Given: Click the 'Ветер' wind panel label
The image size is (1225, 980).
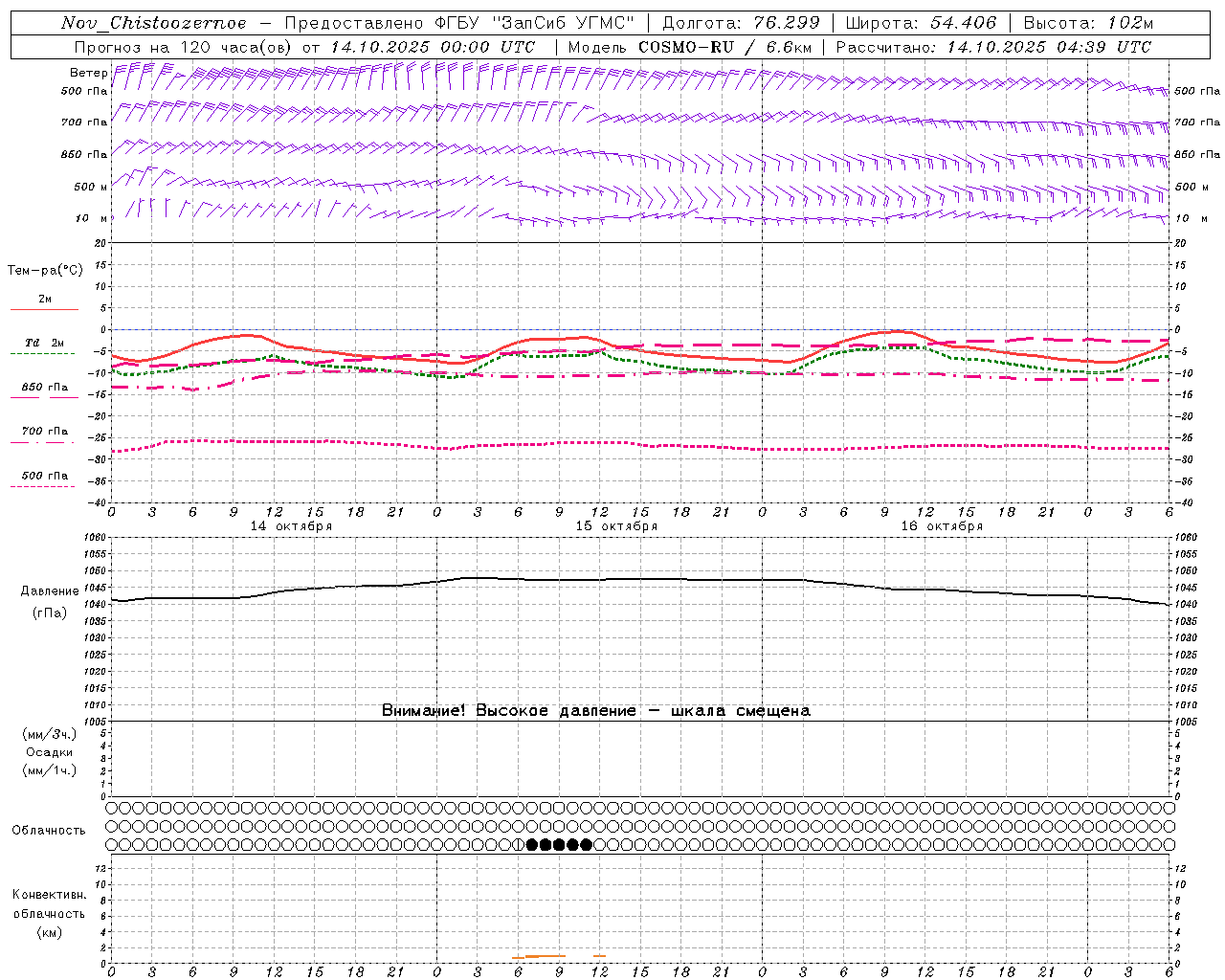Looking at the screenshot, I should click(88, 73).
